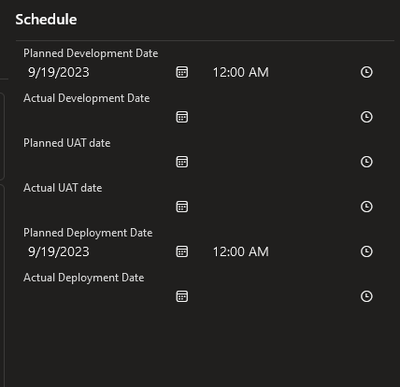
Task: Open clock picker for Planned Deployment Date
Action: pos(367,252)
